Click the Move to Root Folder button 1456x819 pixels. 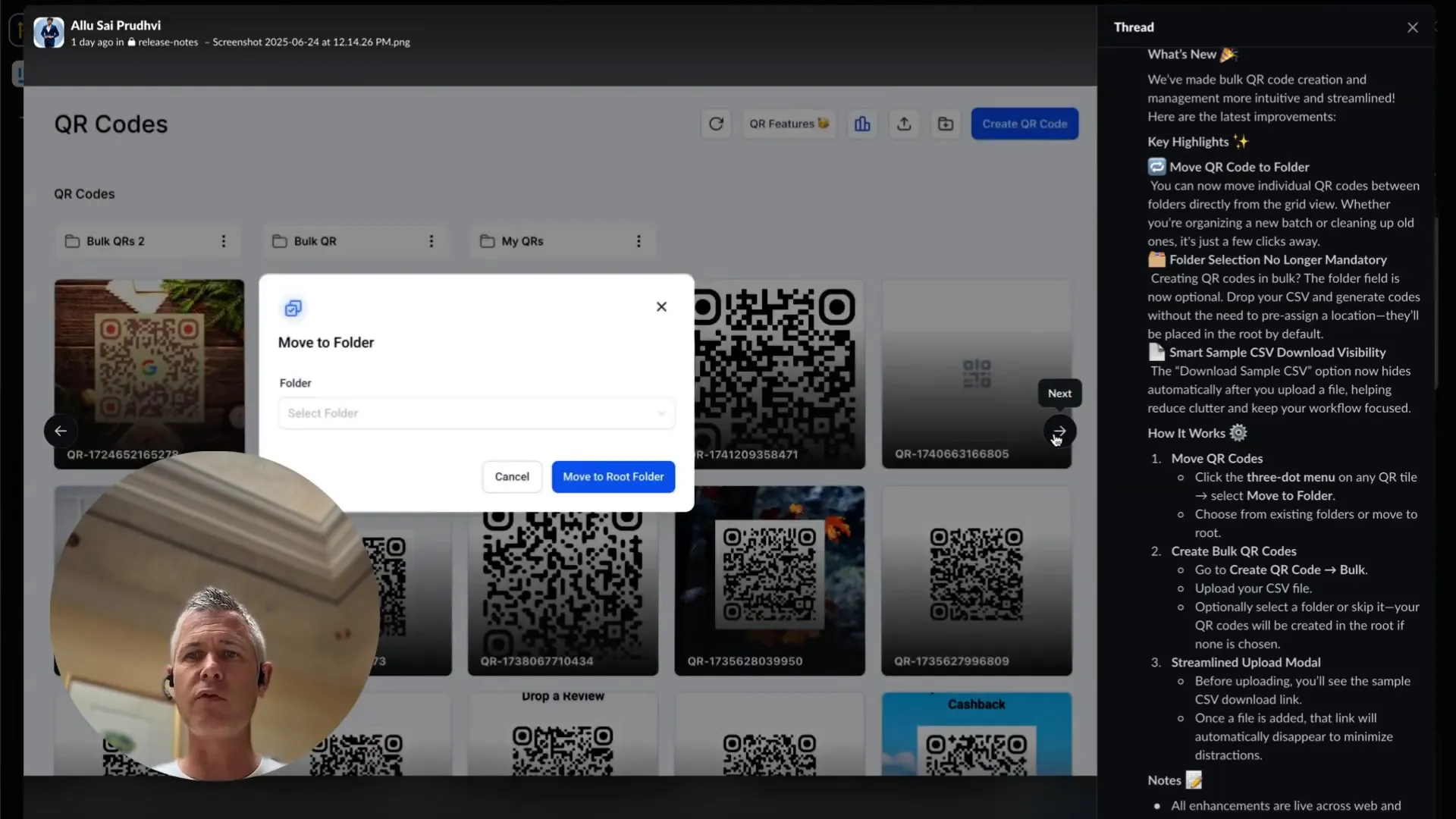613,476
